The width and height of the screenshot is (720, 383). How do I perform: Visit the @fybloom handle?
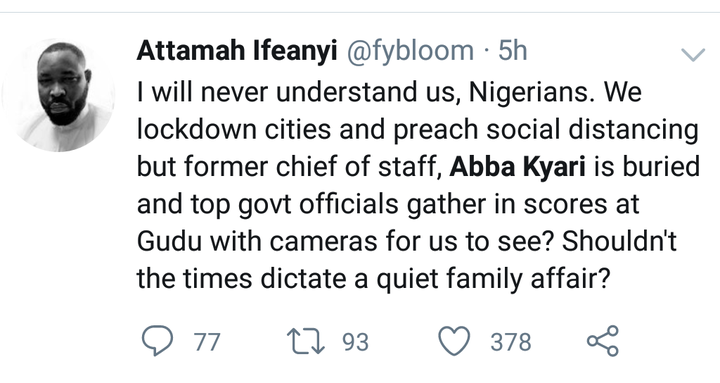410,51
